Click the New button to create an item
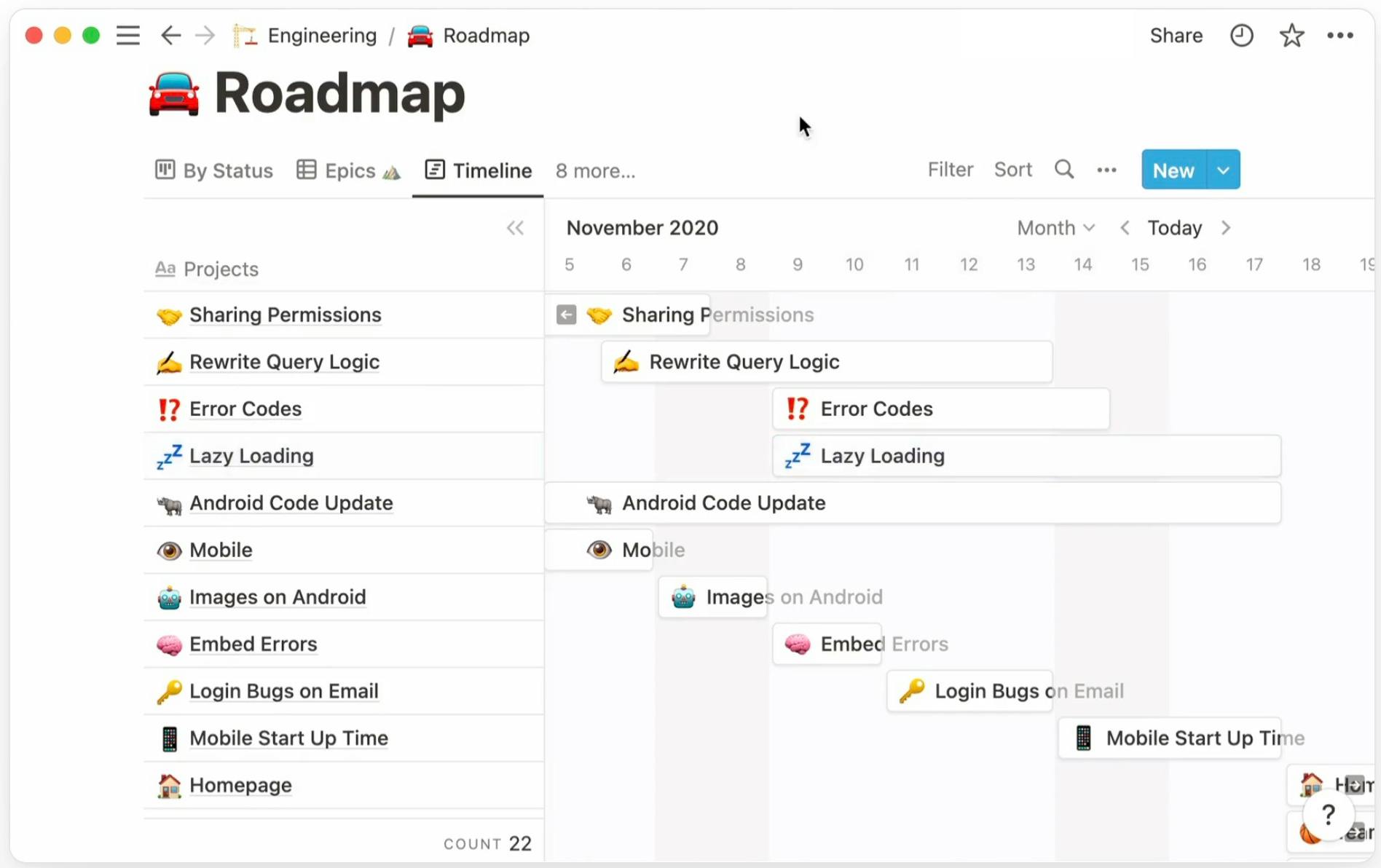Screen dimensions: 1381x868 (x=1173, y=169)
